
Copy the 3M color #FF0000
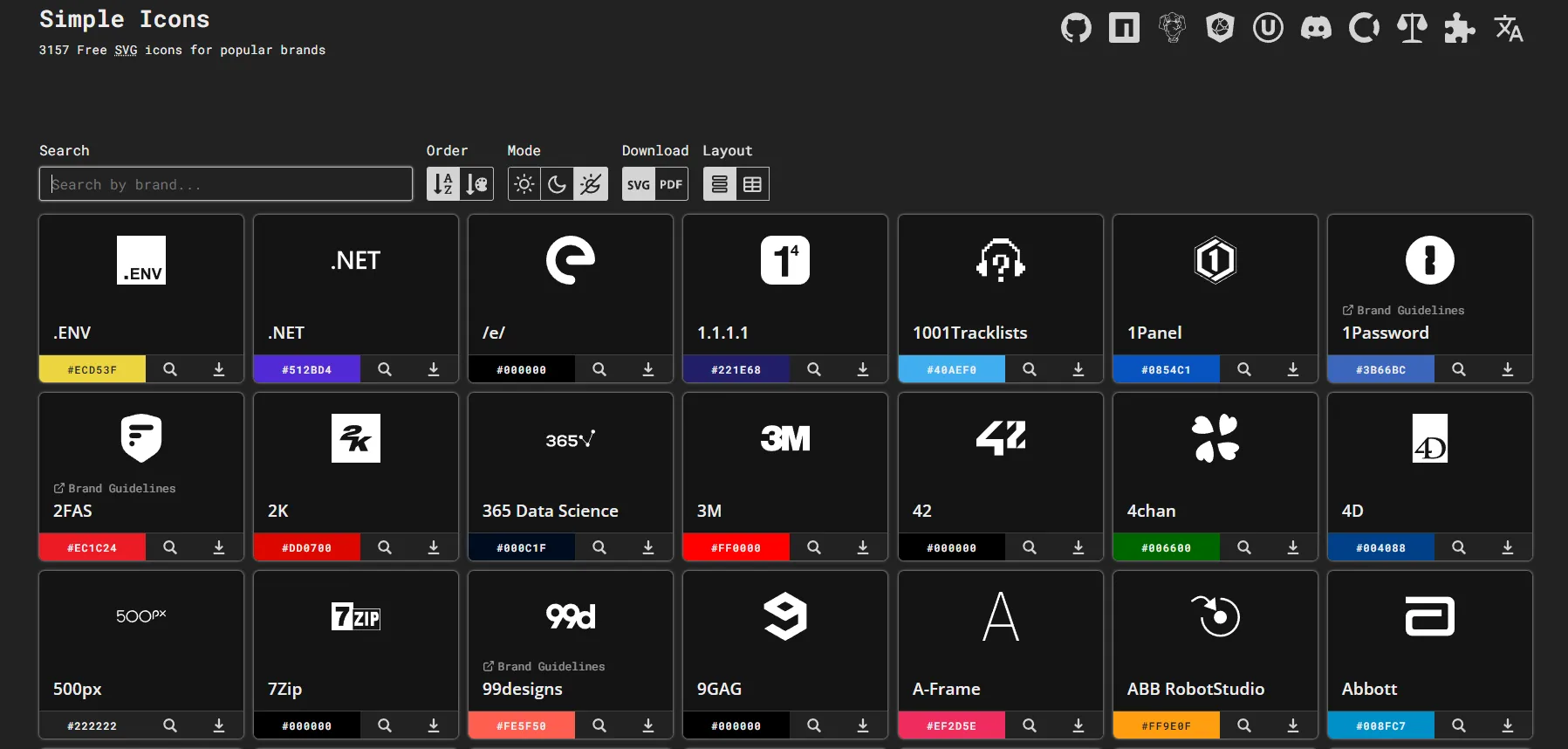coord(736,547)
